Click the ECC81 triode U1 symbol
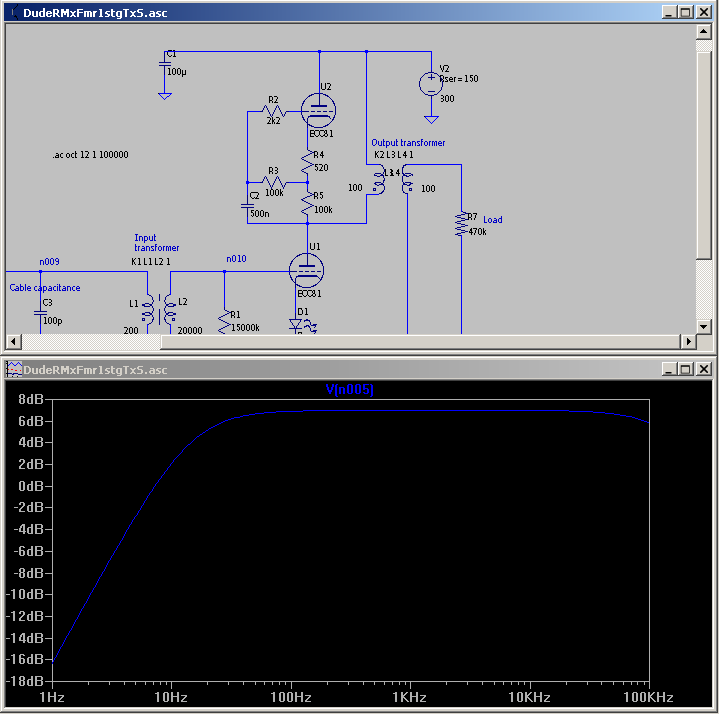719x715 pixels. (x=306, y=271)
